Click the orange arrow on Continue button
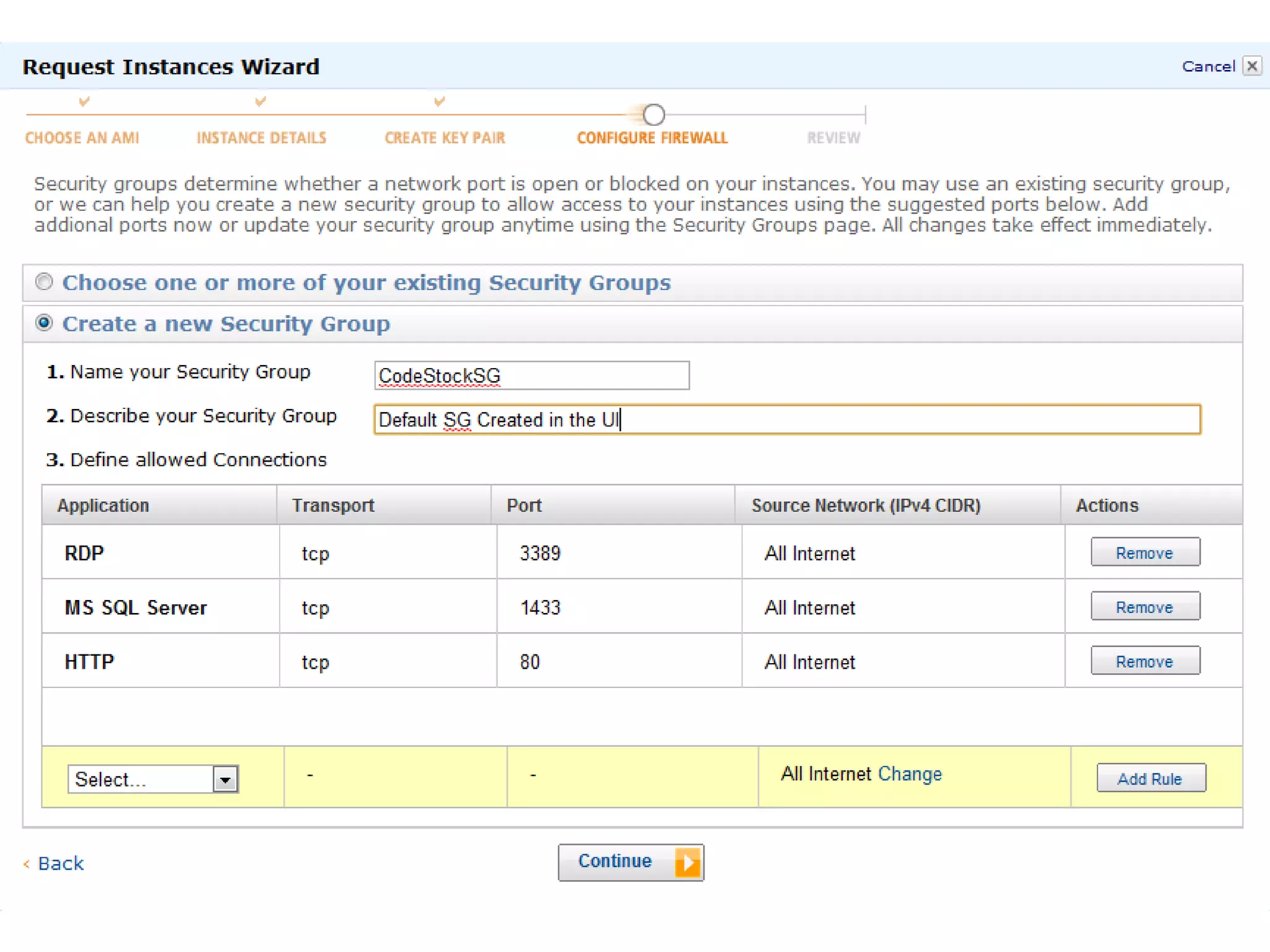1270x952 pixels. tap(687, 862)
